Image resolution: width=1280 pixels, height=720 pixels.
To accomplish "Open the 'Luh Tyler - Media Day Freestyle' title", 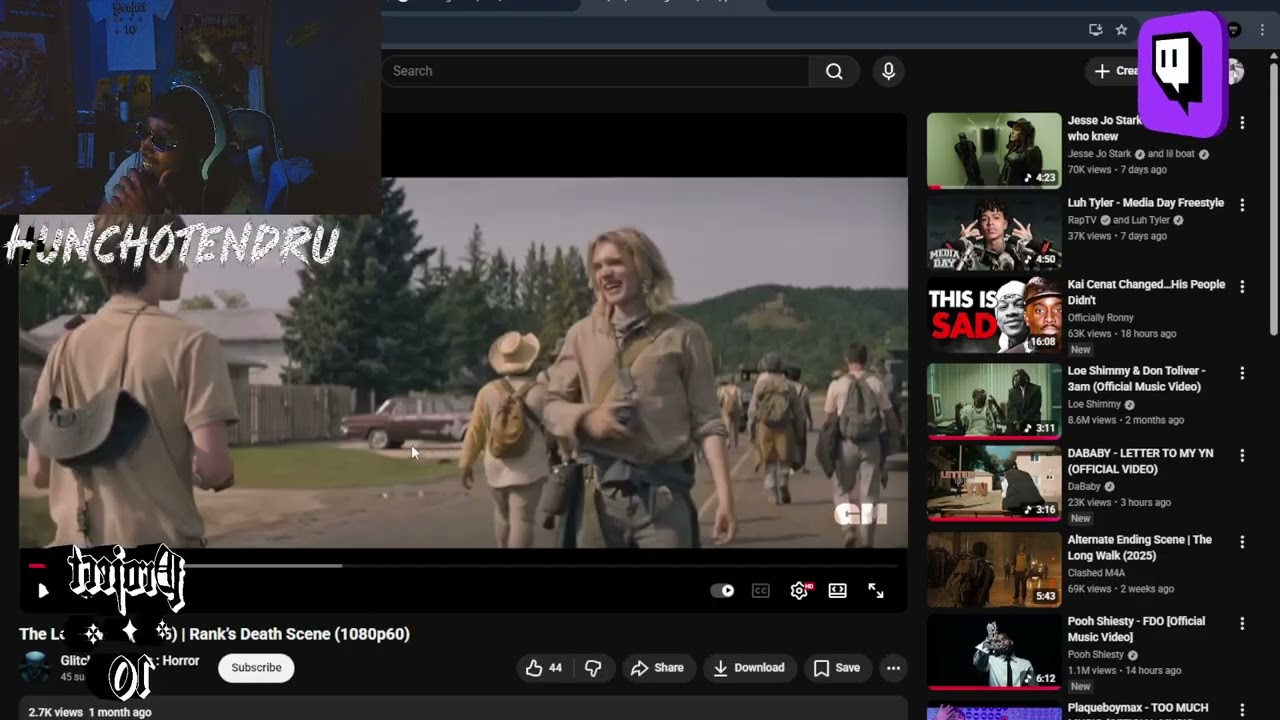I will pos(1146,203).
